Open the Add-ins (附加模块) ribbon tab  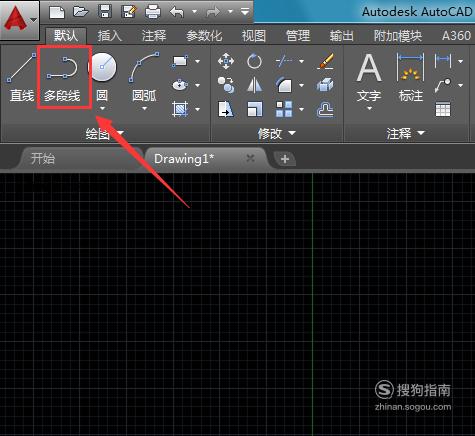(x=397, y=35)
